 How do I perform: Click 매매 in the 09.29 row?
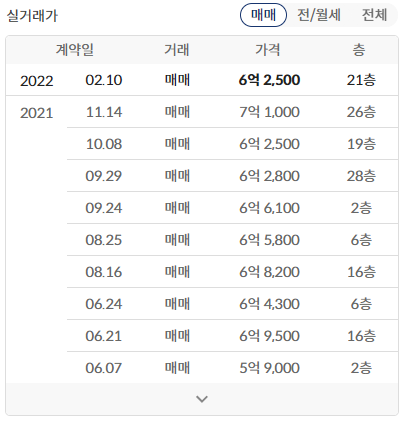pos(177,176)
